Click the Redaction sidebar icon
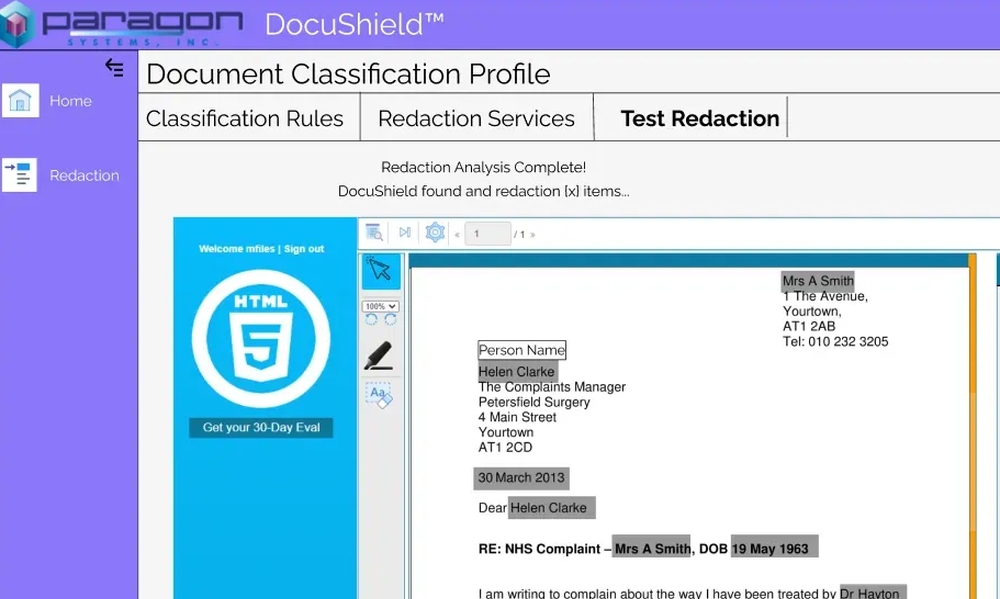This screenshot has width=1000, height=599. pyautogui.click(x=20, y=175)
